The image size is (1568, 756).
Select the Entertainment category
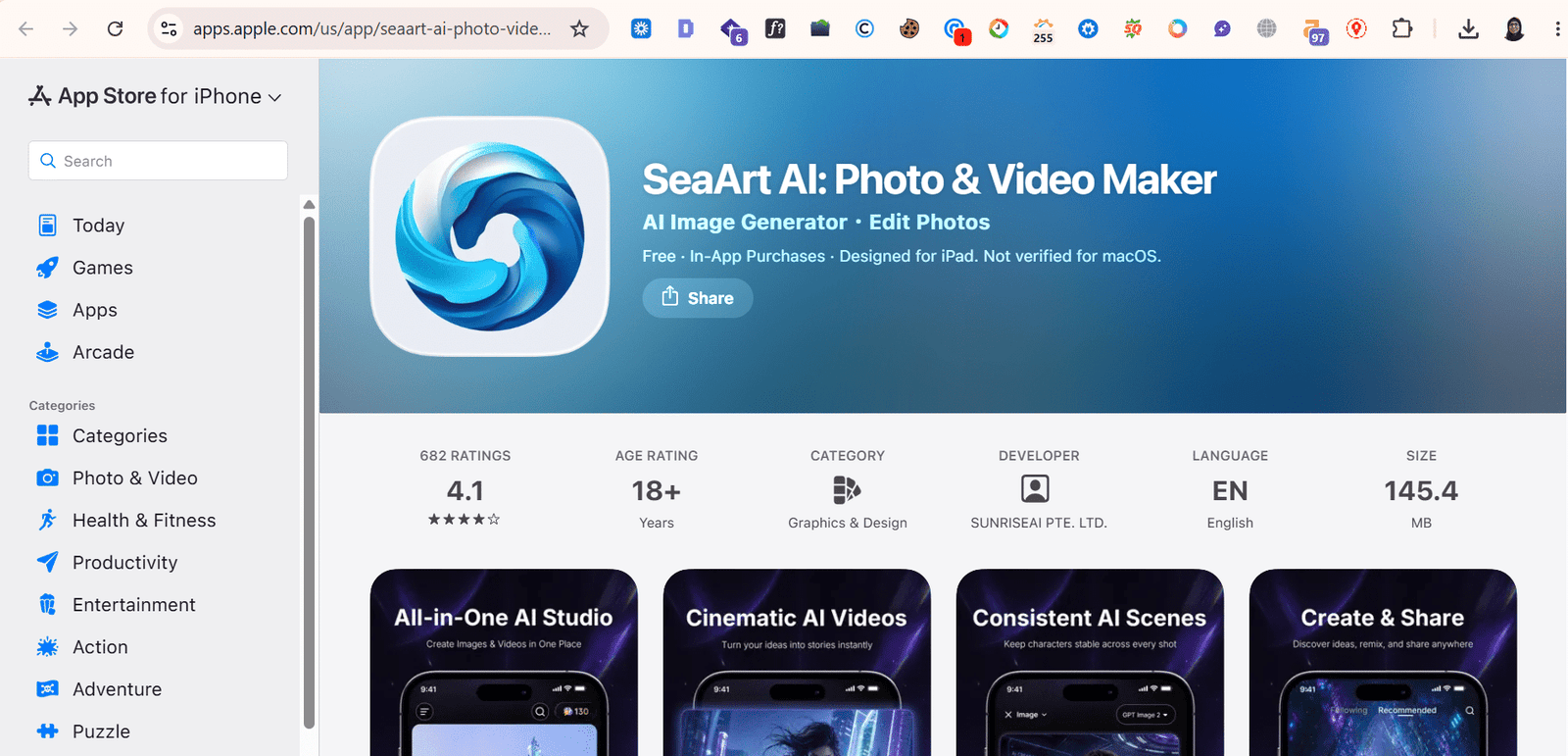[x=133, y=604]
